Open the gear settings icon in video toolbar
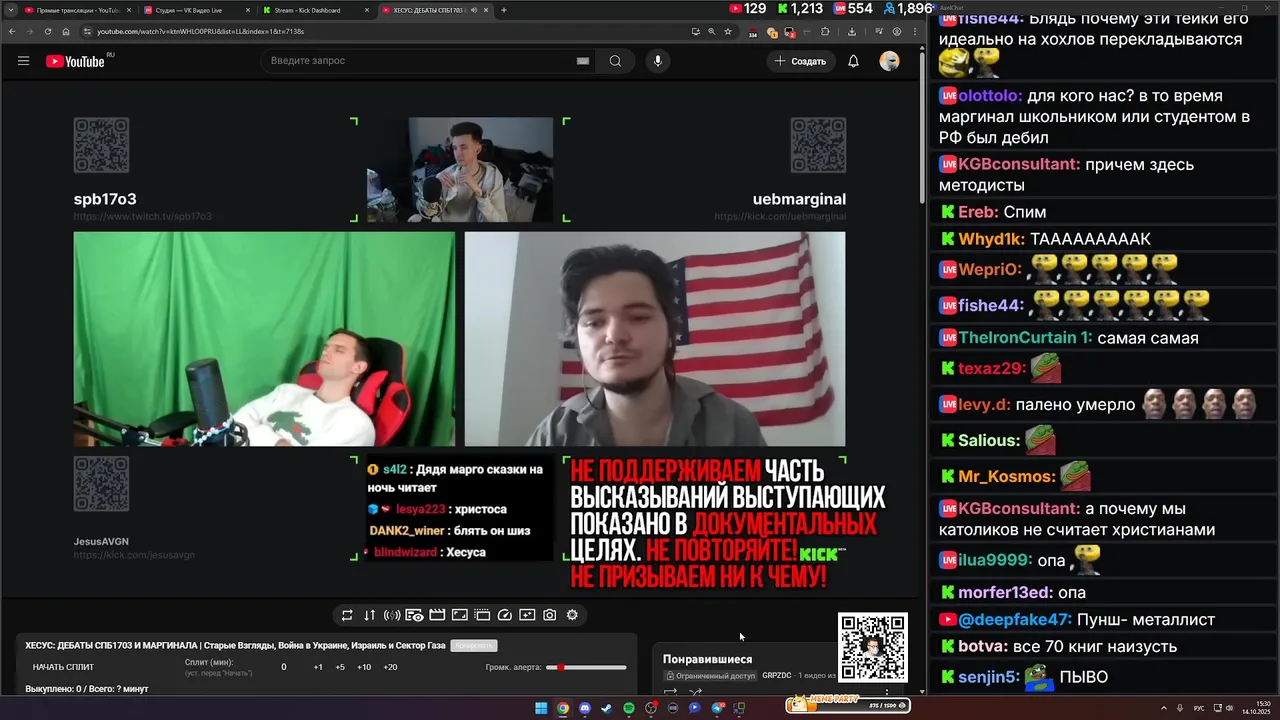Viewport: 1280px width, 720px height. point(572,615)
